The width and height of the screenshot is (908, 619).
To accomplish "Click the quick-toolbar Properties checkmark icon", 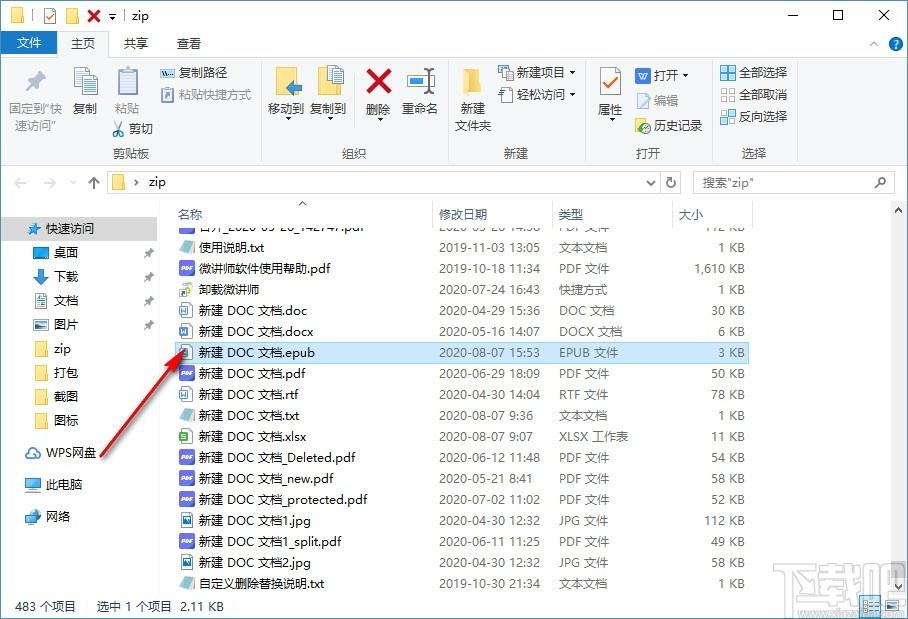I will pyautogui.click(x=50, y=16).
